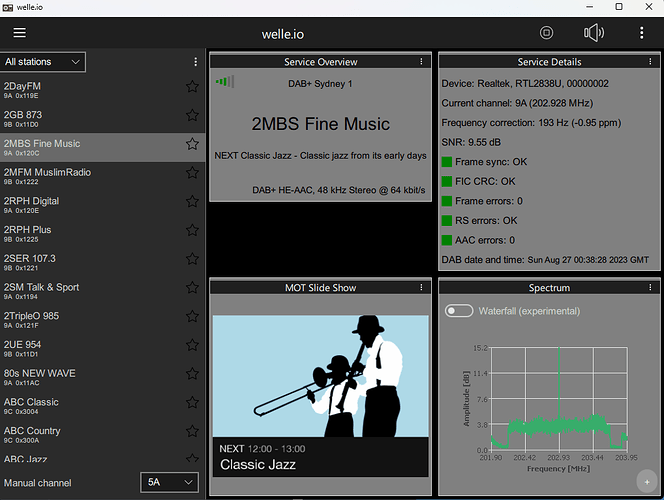Open the station list three-dot menu
Image resolution: width=664 pixels, height=500 pixels.
196,62
